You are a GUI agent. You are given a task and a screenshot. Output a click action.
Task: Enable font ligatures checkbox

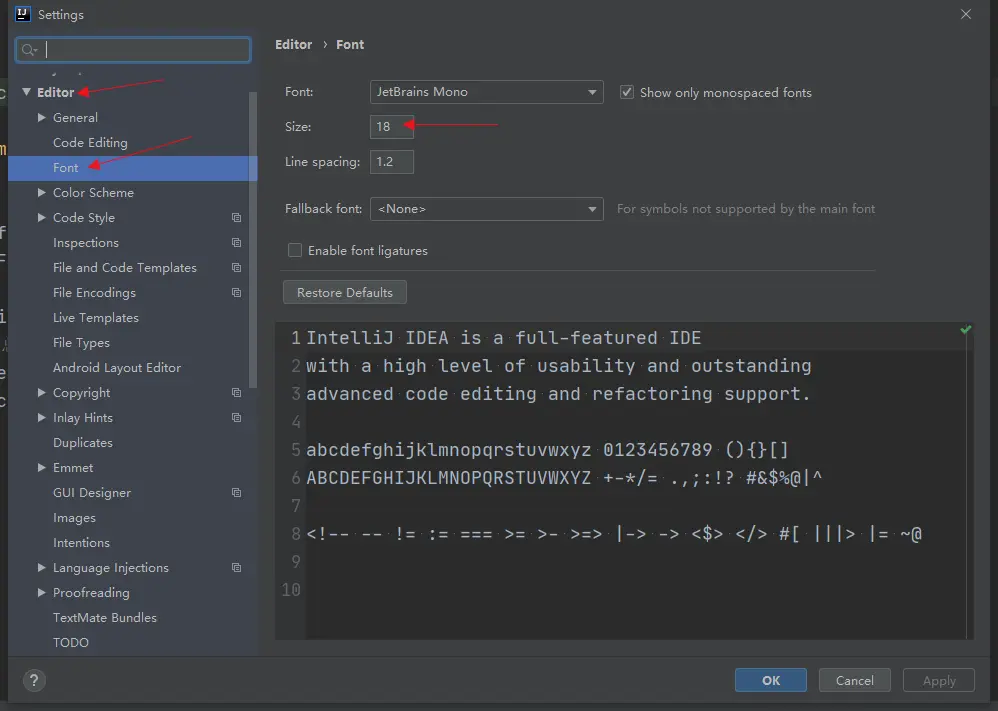[295, 250]
